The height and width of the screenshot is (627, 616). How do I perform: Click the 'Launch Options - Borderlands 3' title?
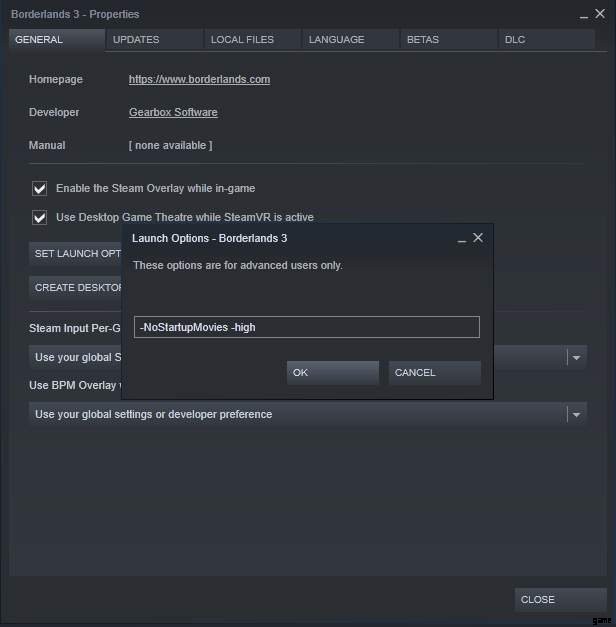[210, 238]
